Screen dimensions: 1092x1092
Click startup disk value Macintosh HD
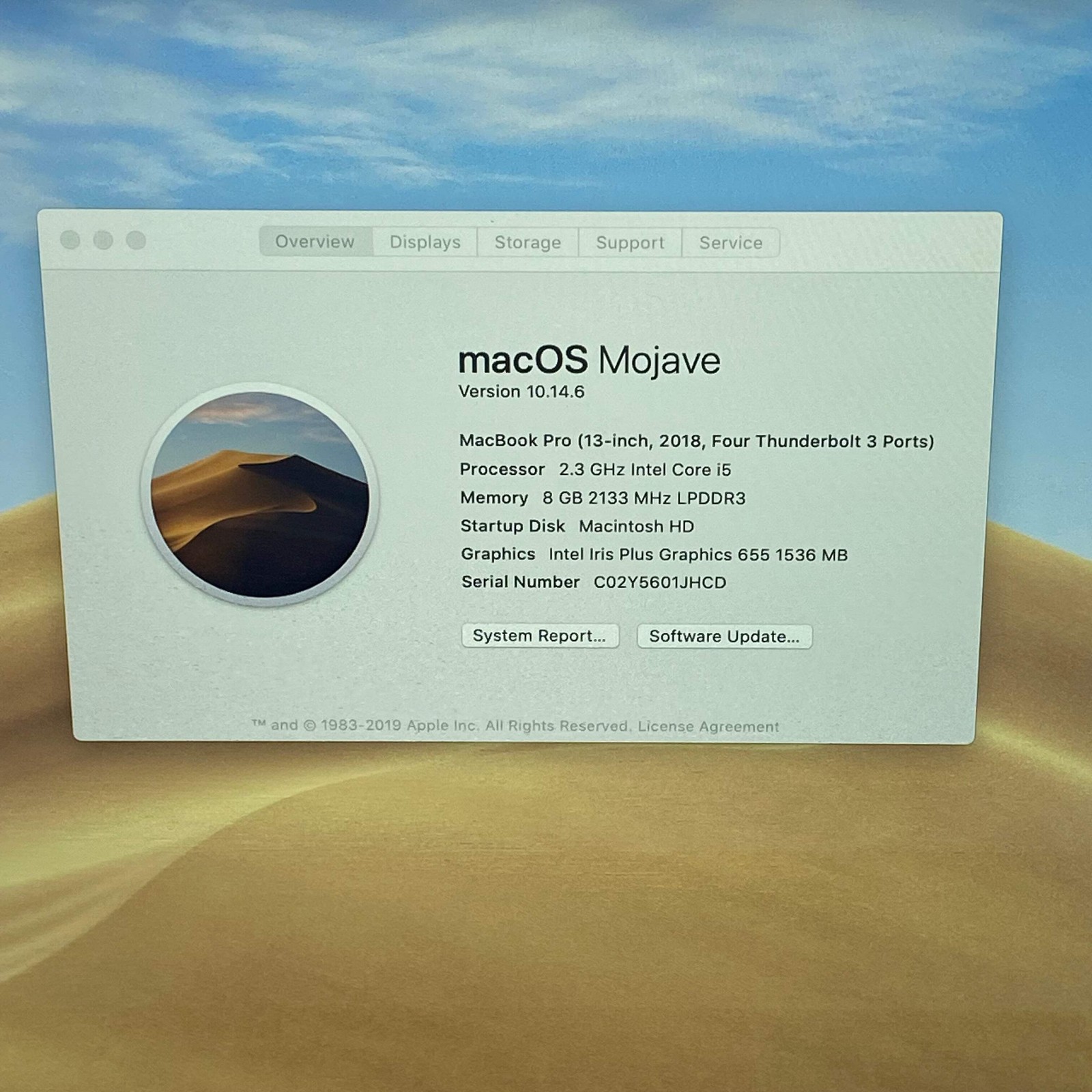click(636, 527)
